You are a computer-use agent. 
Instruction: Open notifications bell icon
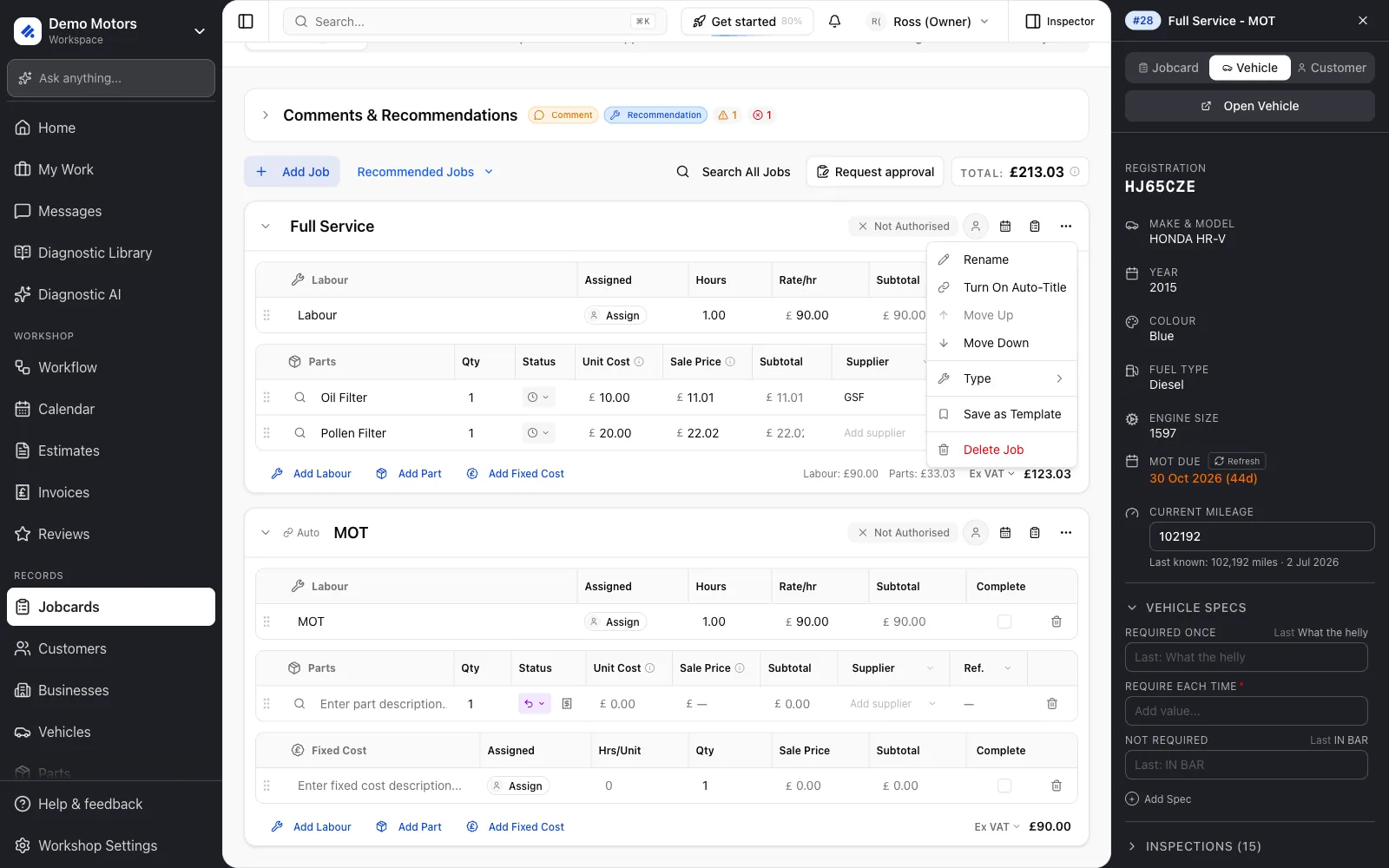(834, 22)
